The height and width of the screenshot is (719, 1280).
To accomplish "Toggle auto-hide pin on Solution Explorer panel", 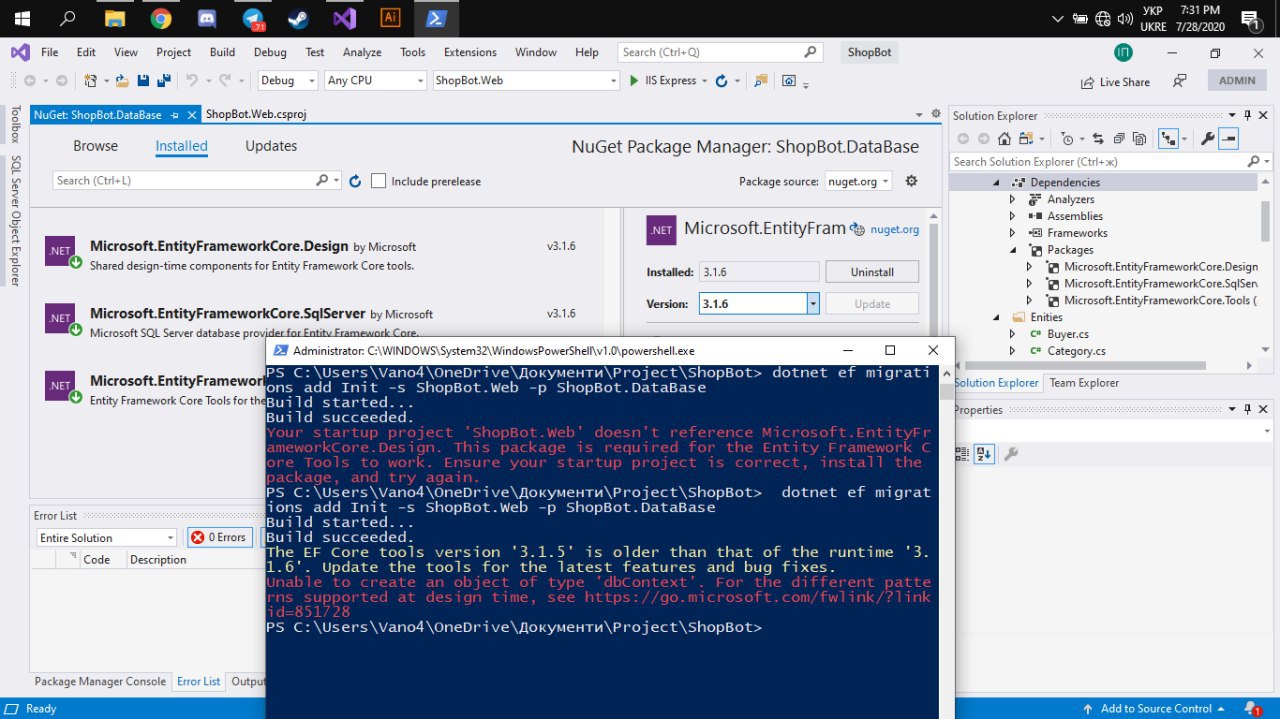I will coord(1248,116).
